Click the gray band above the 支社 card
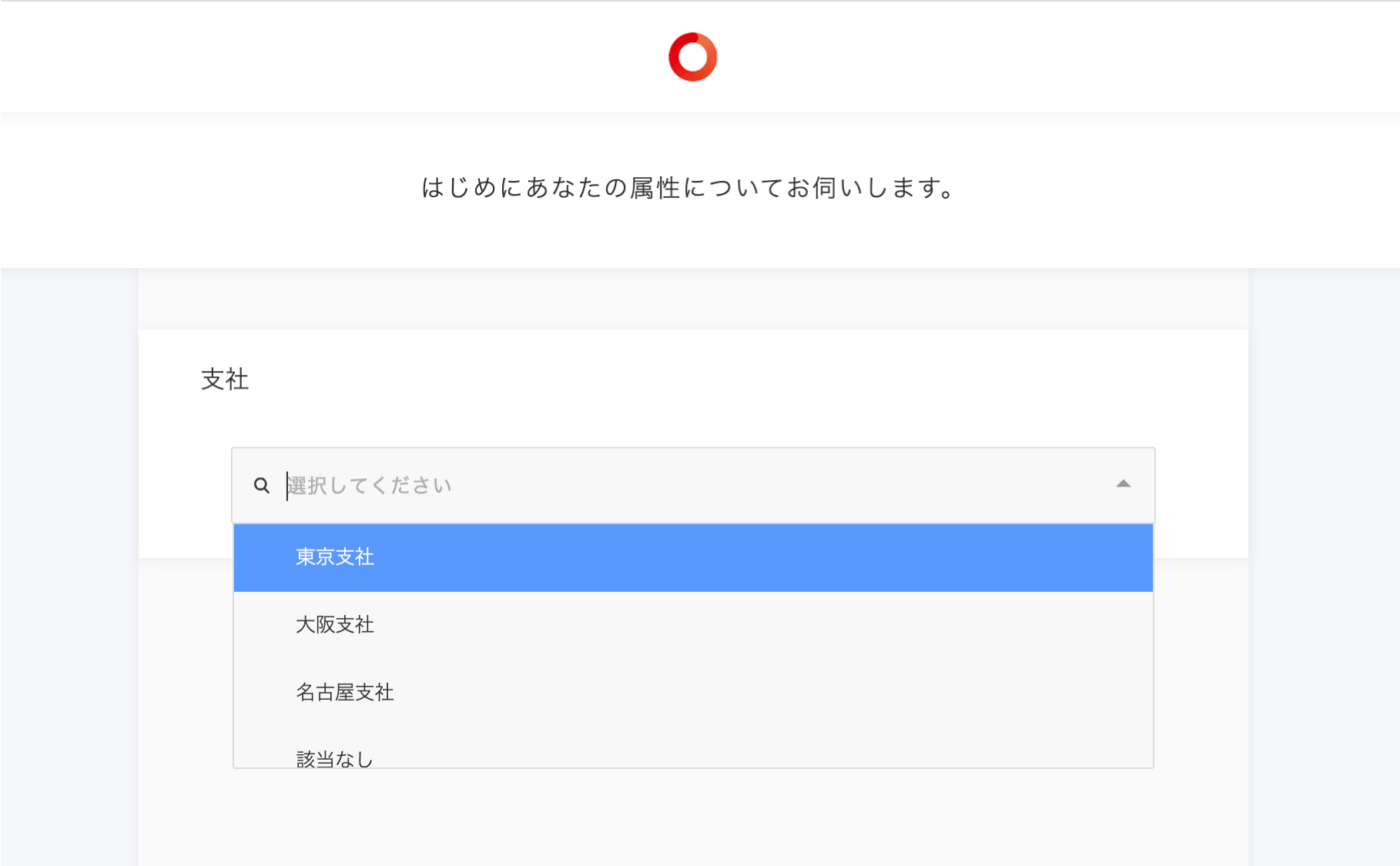1400x866 pixels. (x=693, y=300)
